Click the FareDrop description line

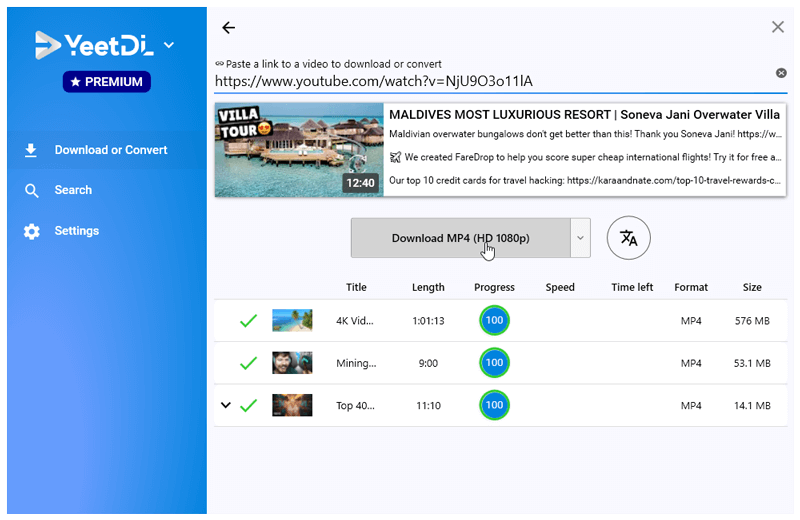(585, 157)
